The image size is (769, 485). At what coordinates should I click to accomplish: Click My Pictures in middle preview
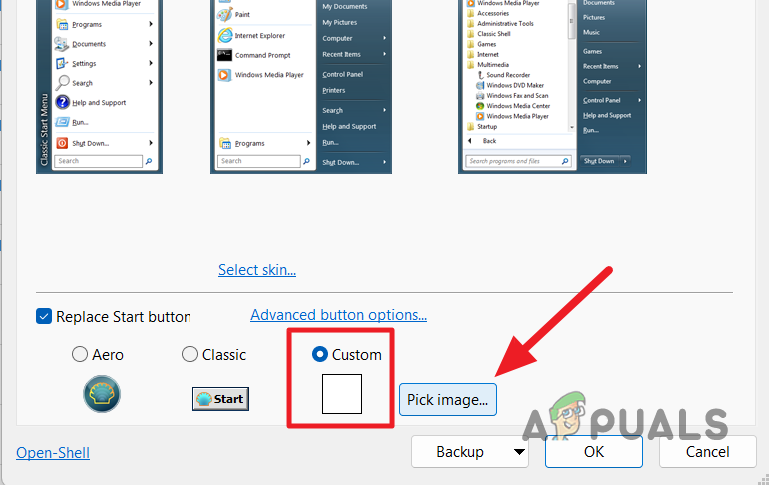(x=339, y=23)
